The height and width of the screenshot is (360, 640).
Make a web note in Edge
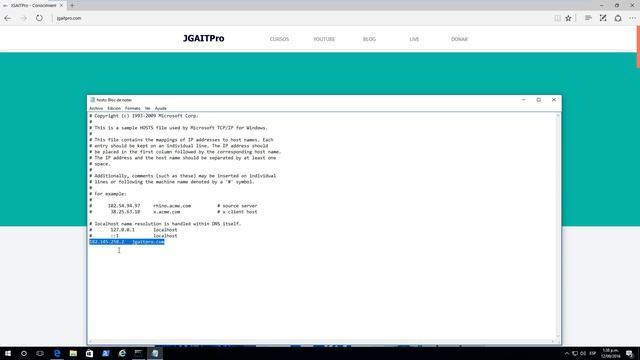[603, 18]
